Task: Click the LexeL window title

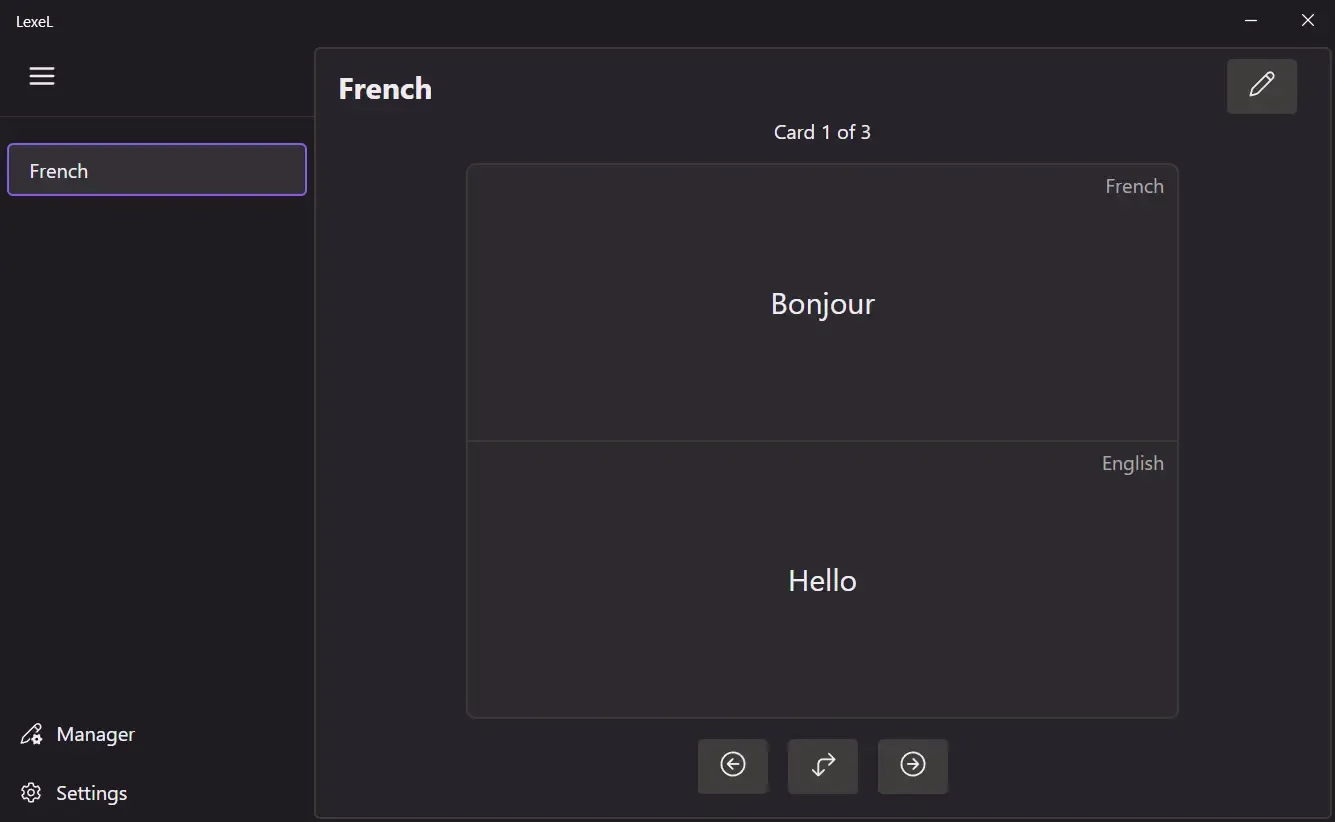Action: (x=34, y=21)
